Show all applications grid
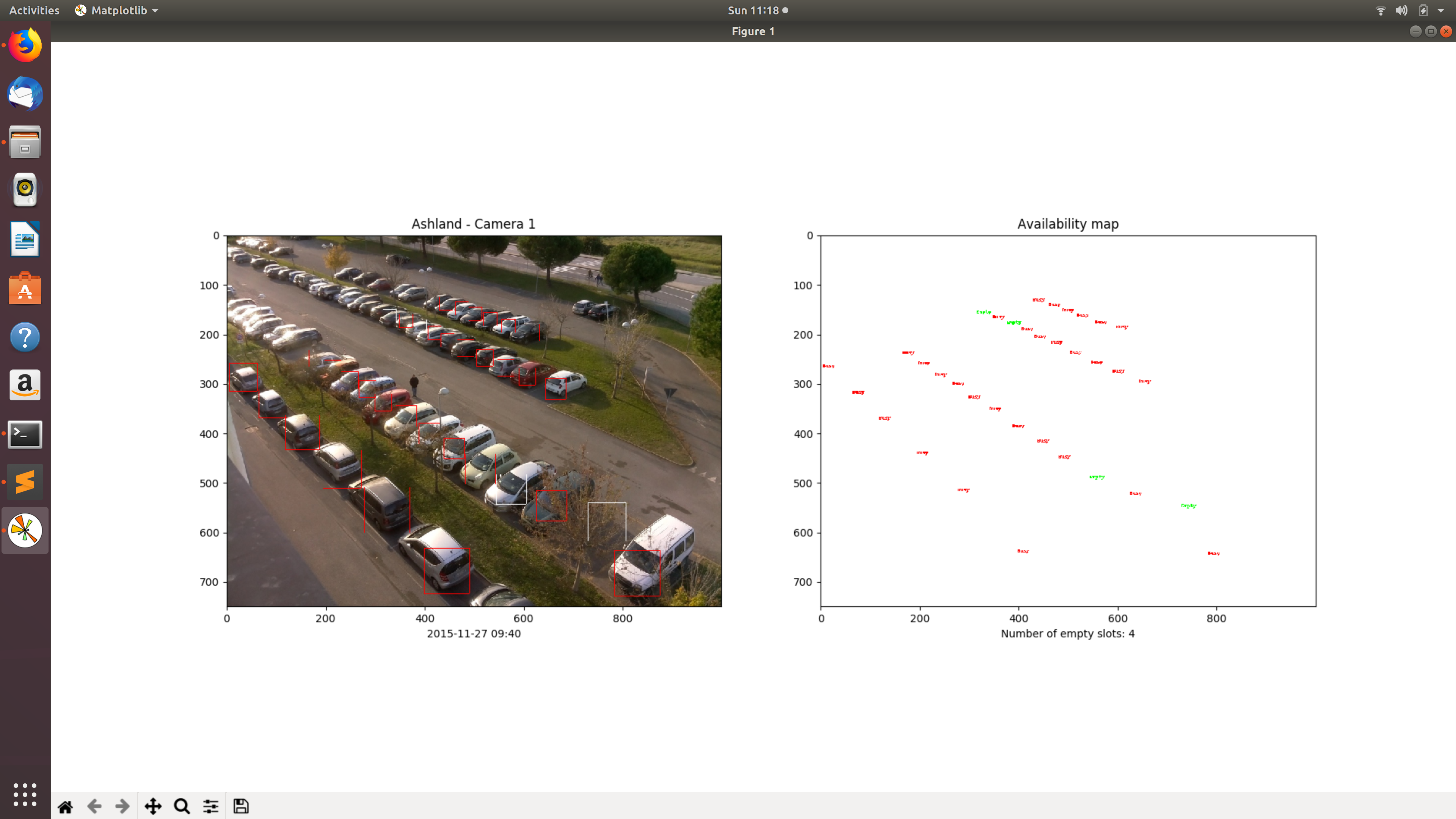Screen dimensions: 1456x819 point(25,794)
